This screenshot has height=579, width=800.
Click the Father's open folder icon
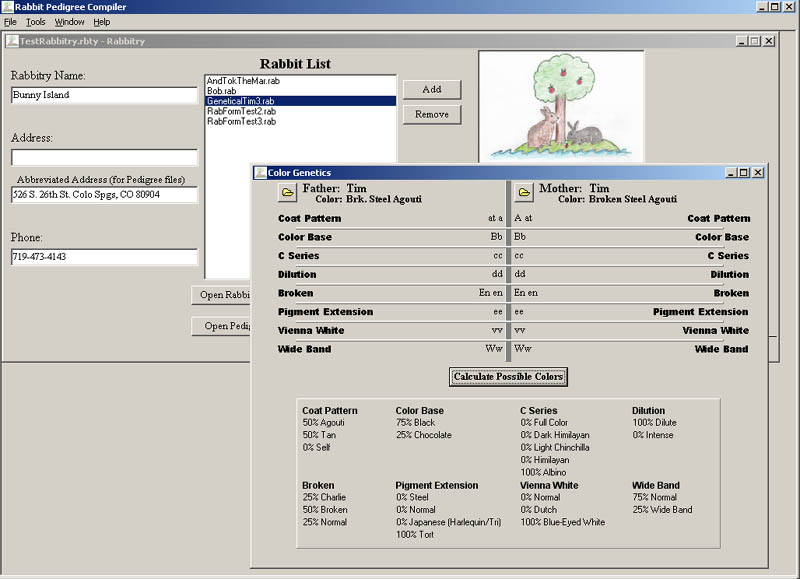[x=287, y=192]
